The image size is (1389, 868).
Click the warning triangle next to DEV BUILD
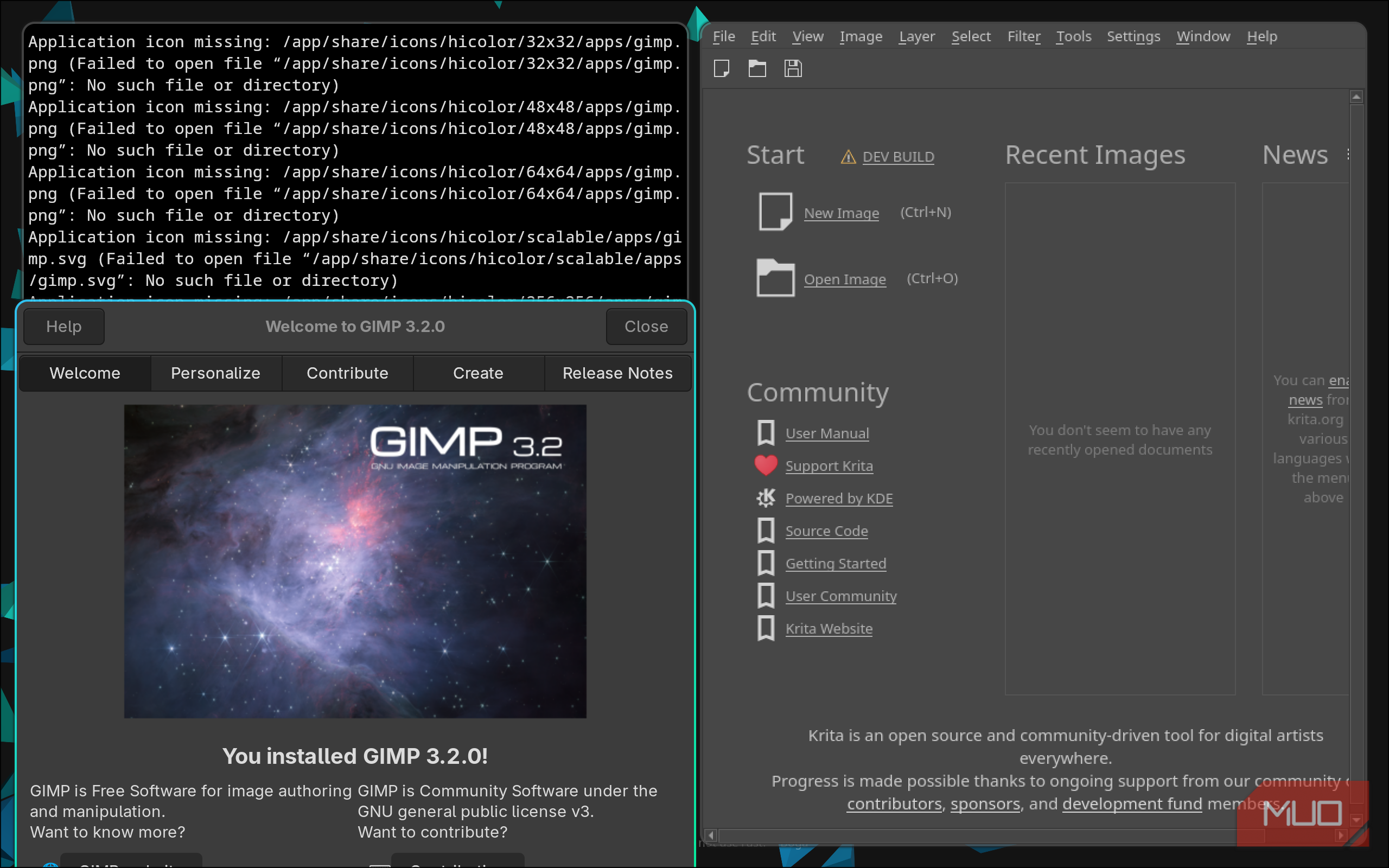point(849,157)
